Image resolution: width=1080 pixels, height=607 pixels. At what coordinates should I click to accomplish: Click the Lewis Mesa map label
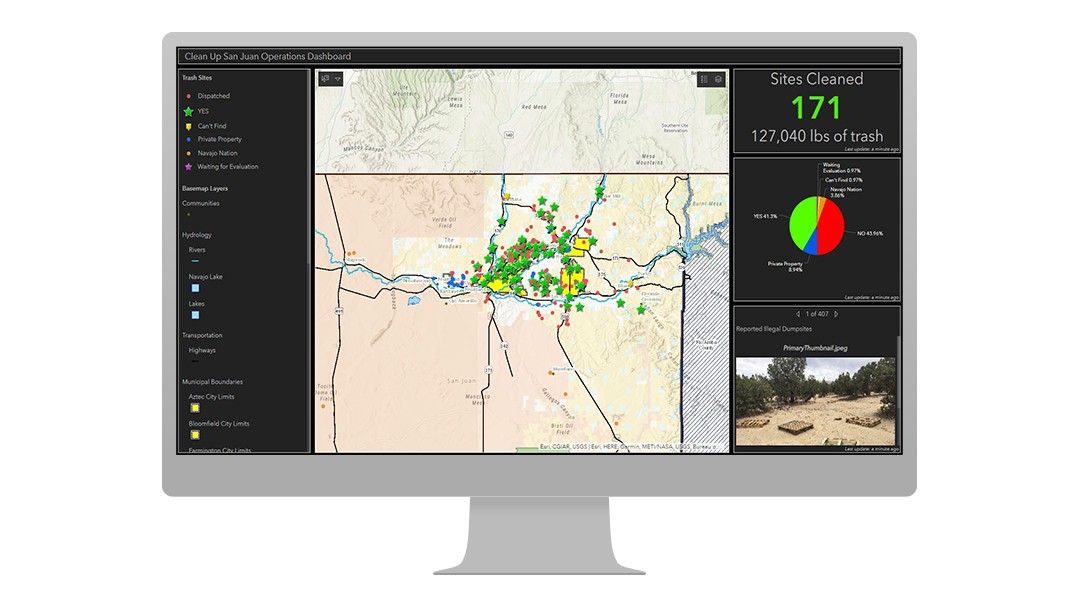[x=455, y=102]
